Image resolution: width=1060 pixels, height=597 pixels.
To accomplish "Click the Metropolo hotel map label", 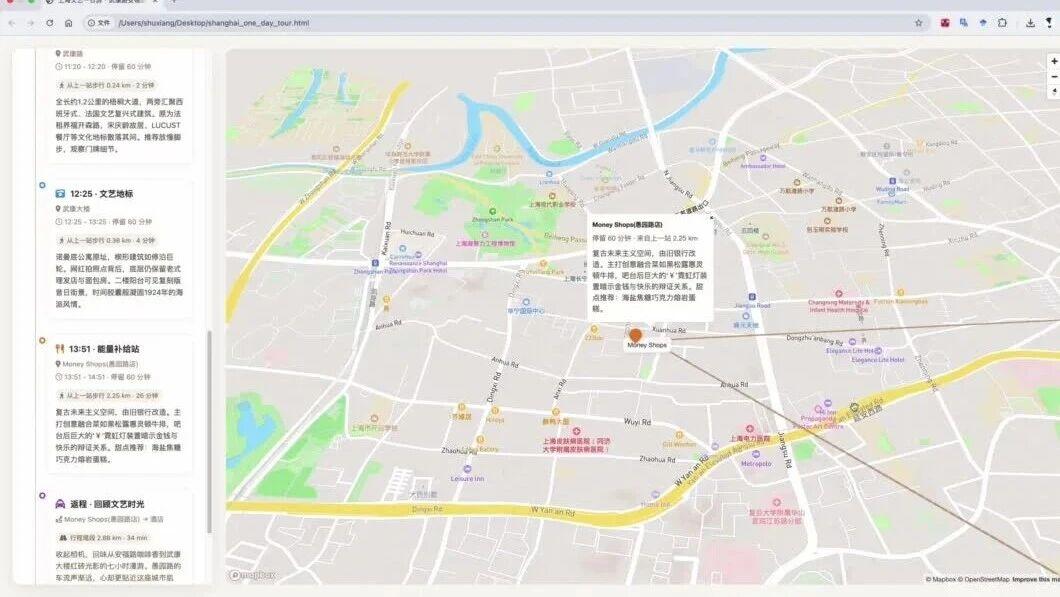I will coord(756,464).
